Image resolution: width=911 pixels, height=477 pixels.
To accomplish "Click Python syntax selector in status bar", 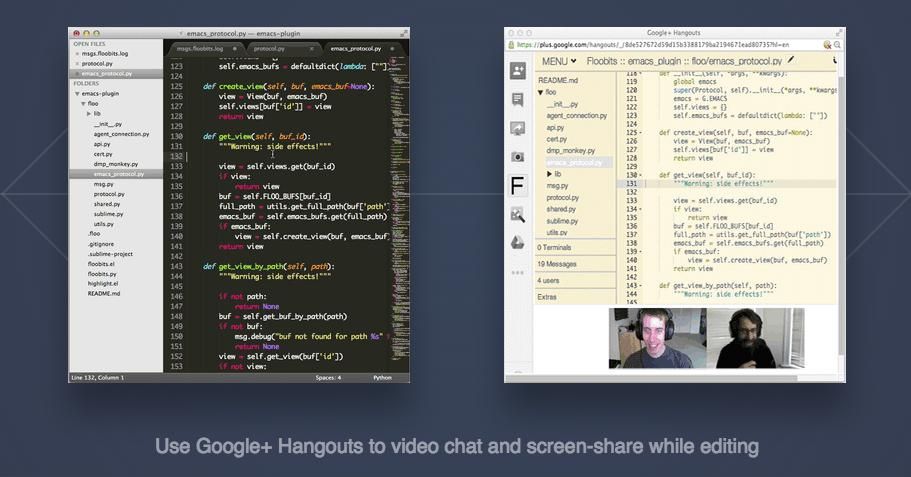I will click(x=382, y=378).
